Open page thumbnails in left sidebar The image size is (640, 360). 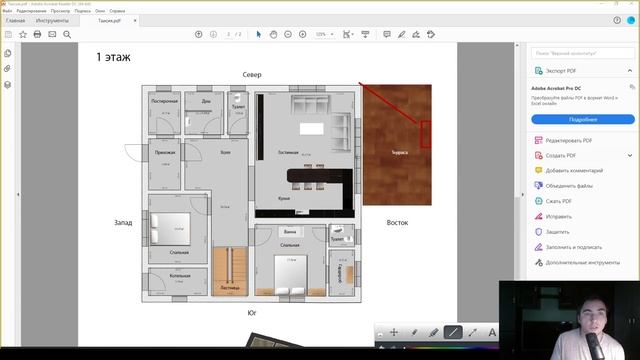[x=7, y=53]
